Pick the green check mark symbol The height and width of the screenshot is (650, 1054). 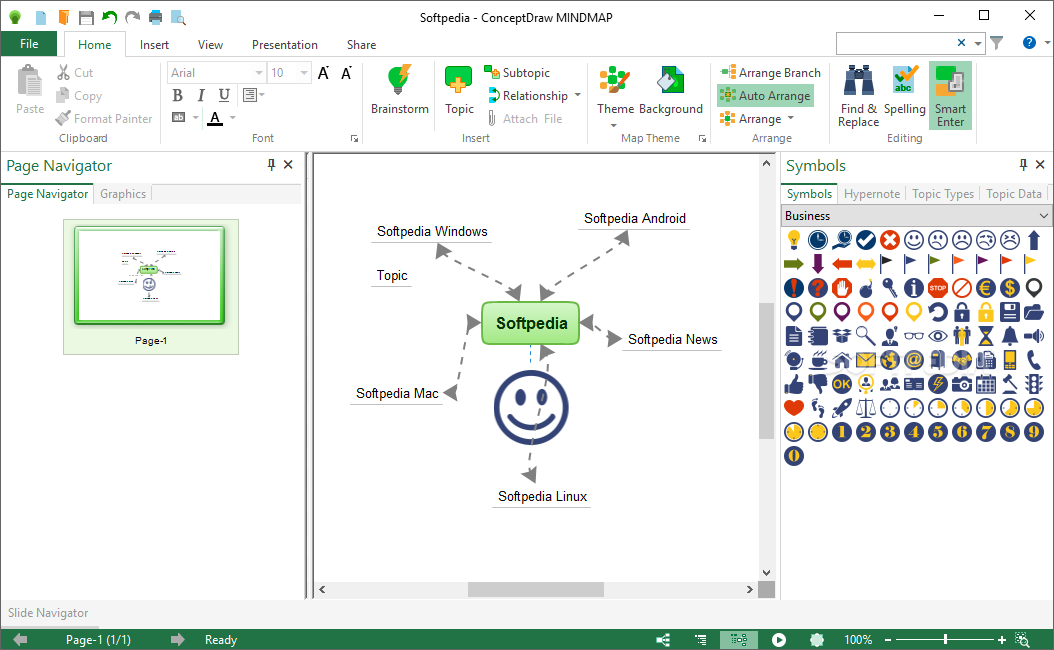pos(866,239)
